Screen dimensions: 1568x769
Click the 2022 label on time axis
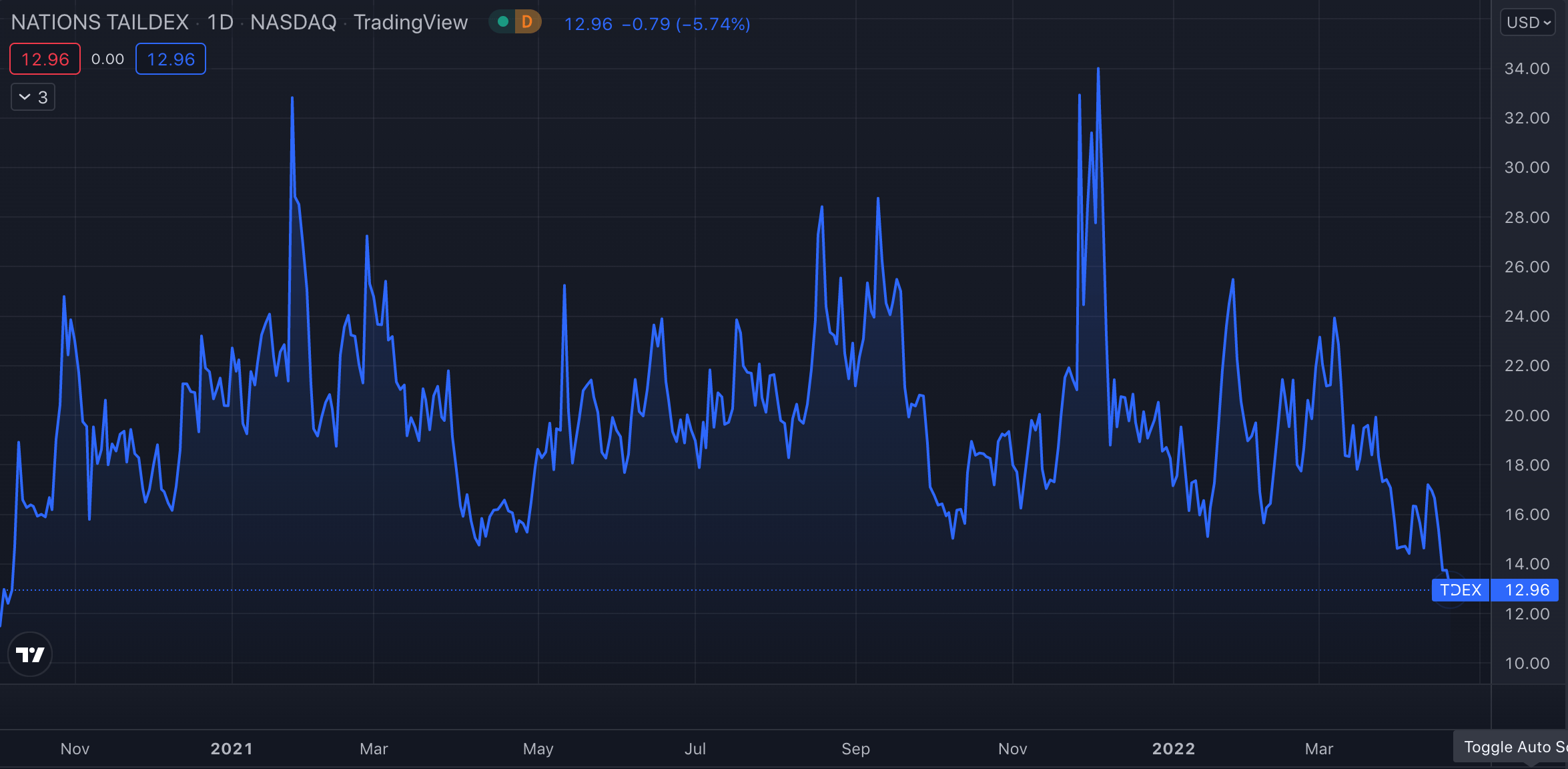(x=1174, y=749)
